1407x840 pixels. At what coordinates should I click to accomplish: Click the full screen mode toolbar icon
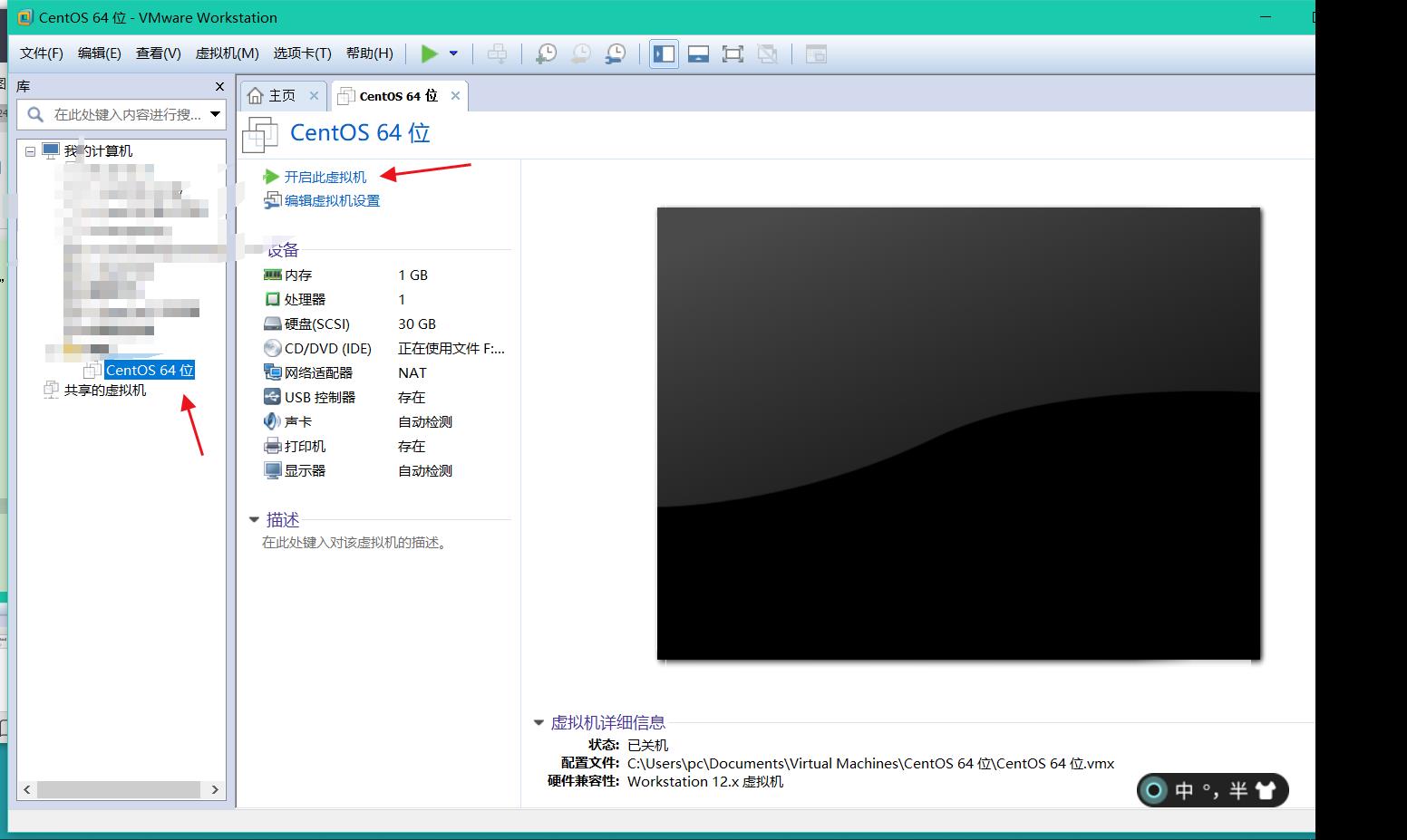(733, 54)
